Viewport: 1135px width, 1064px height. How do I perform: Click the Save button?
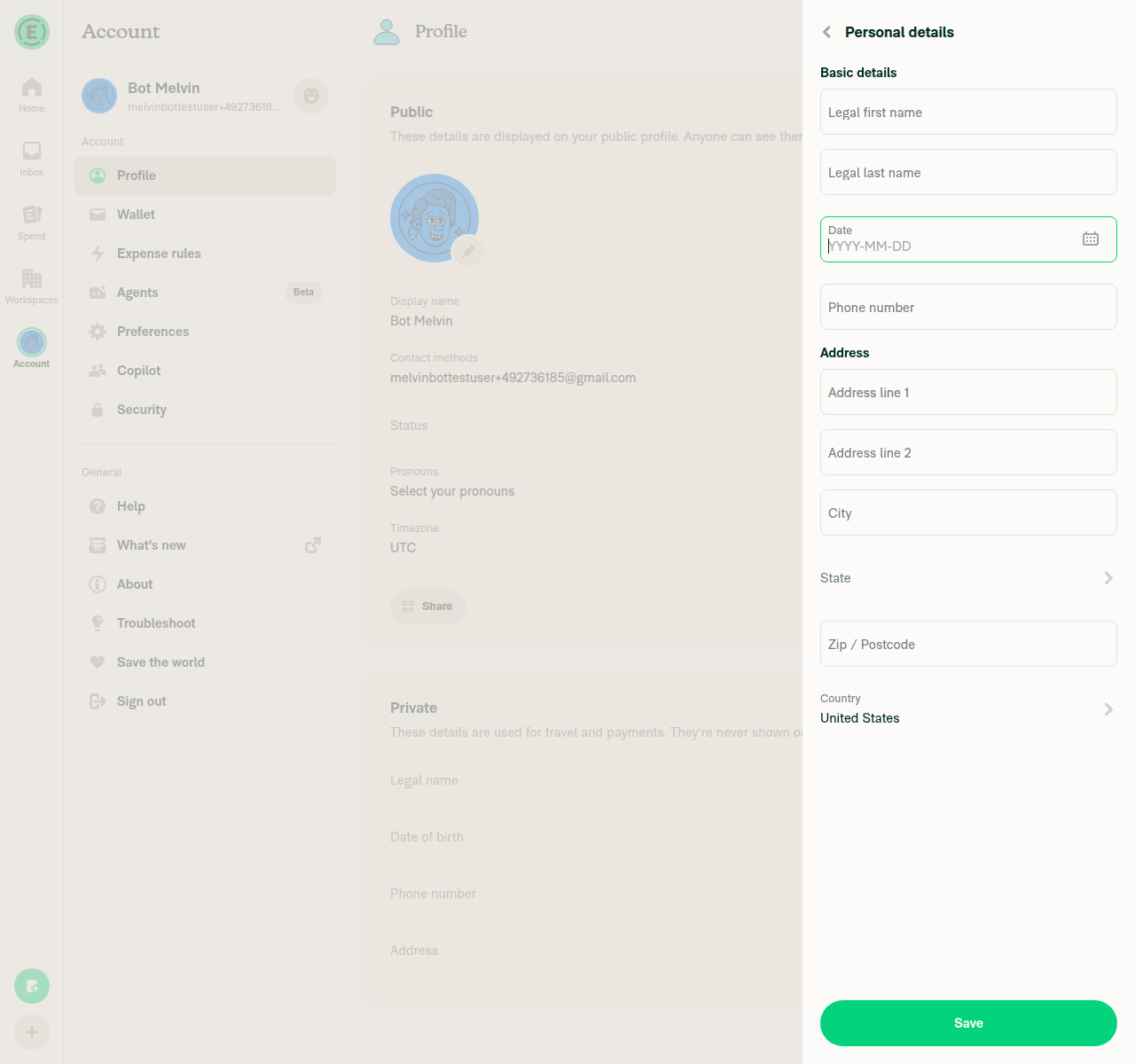pyautogui.click(x=968, y=1023)
